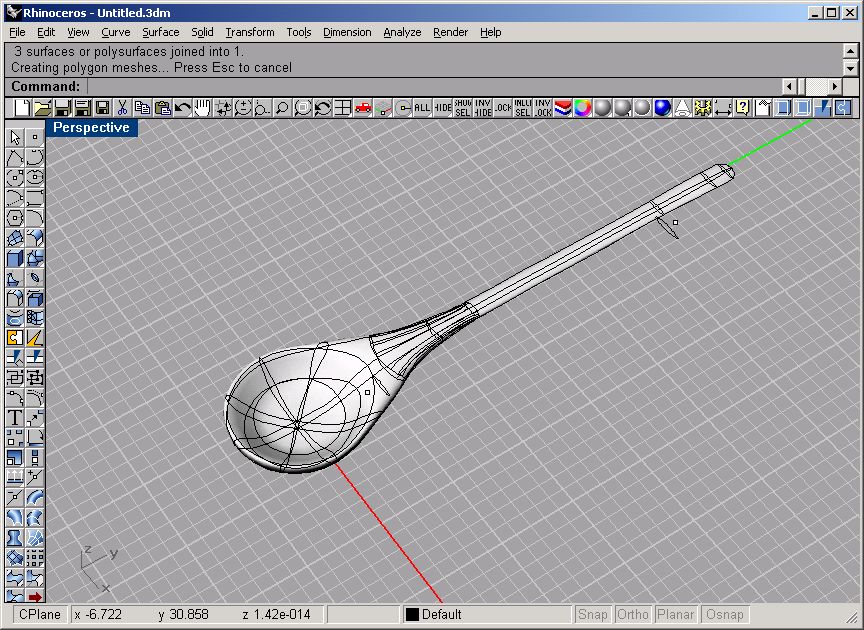The width and height of the screenshot is (864, 630).
Task: Click the Perspective viewport title
Action: [x=91, y=127]
